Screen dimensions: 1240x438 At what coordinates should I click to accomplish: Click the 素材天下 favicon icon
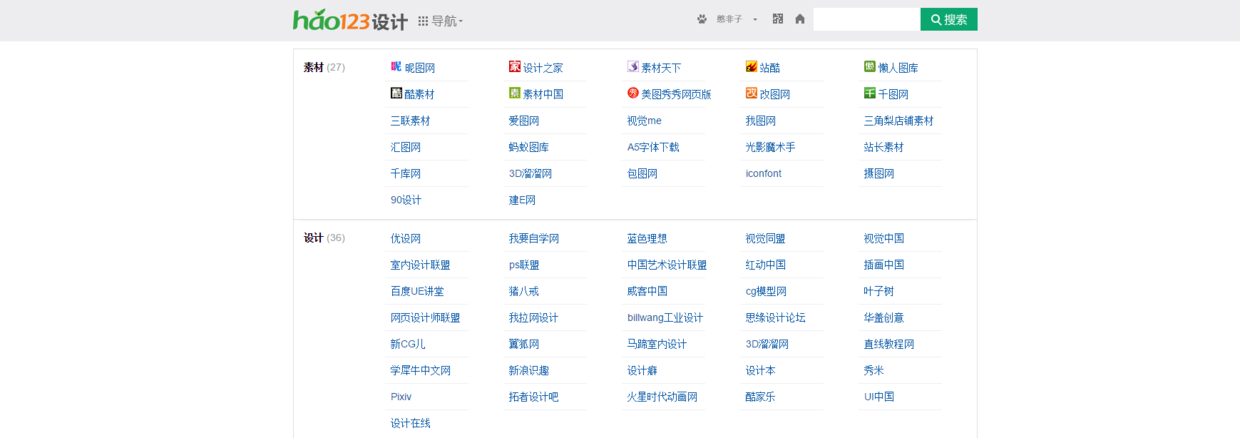click(x=633, y=66)
